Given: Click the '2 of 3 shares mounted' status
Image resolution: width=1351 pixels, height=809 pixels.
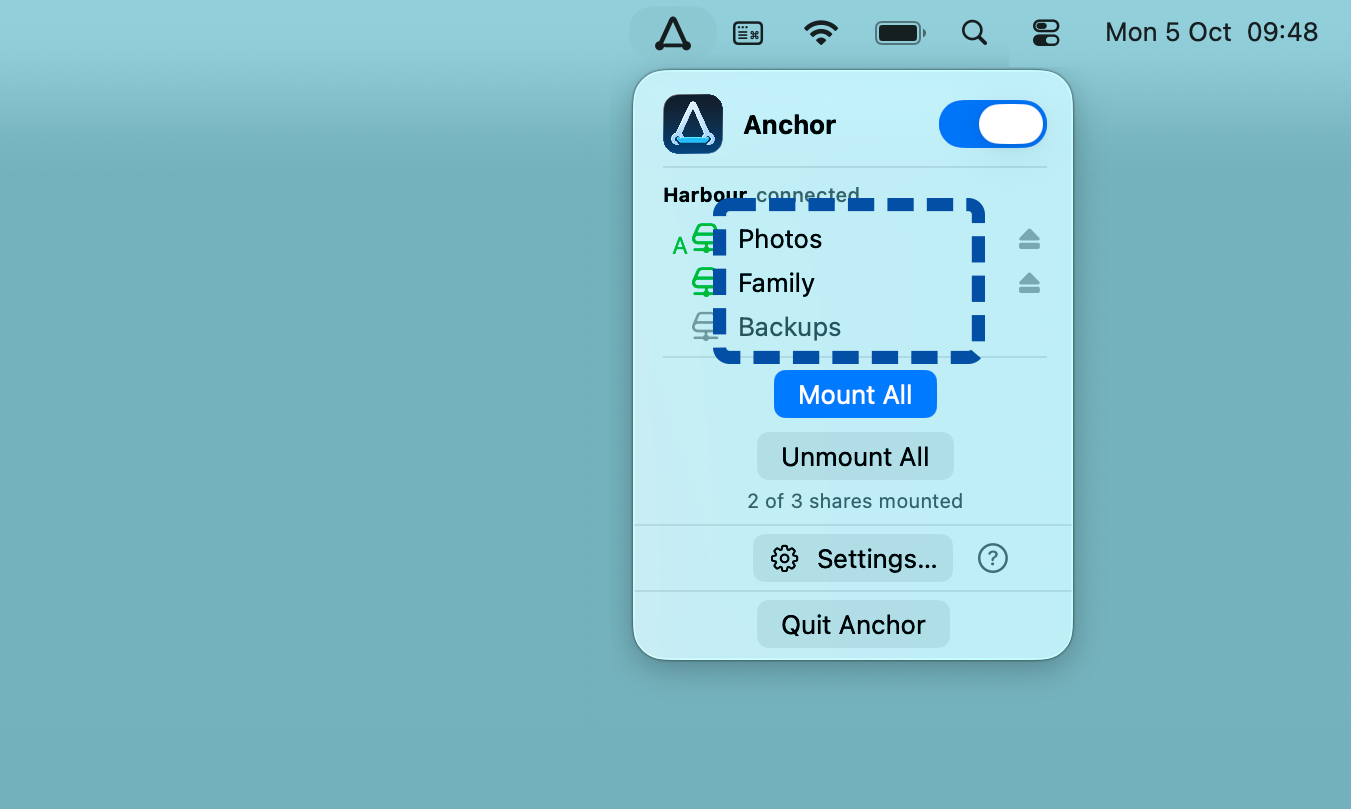Looking at the screenshot, I should (x=855, y=501).
